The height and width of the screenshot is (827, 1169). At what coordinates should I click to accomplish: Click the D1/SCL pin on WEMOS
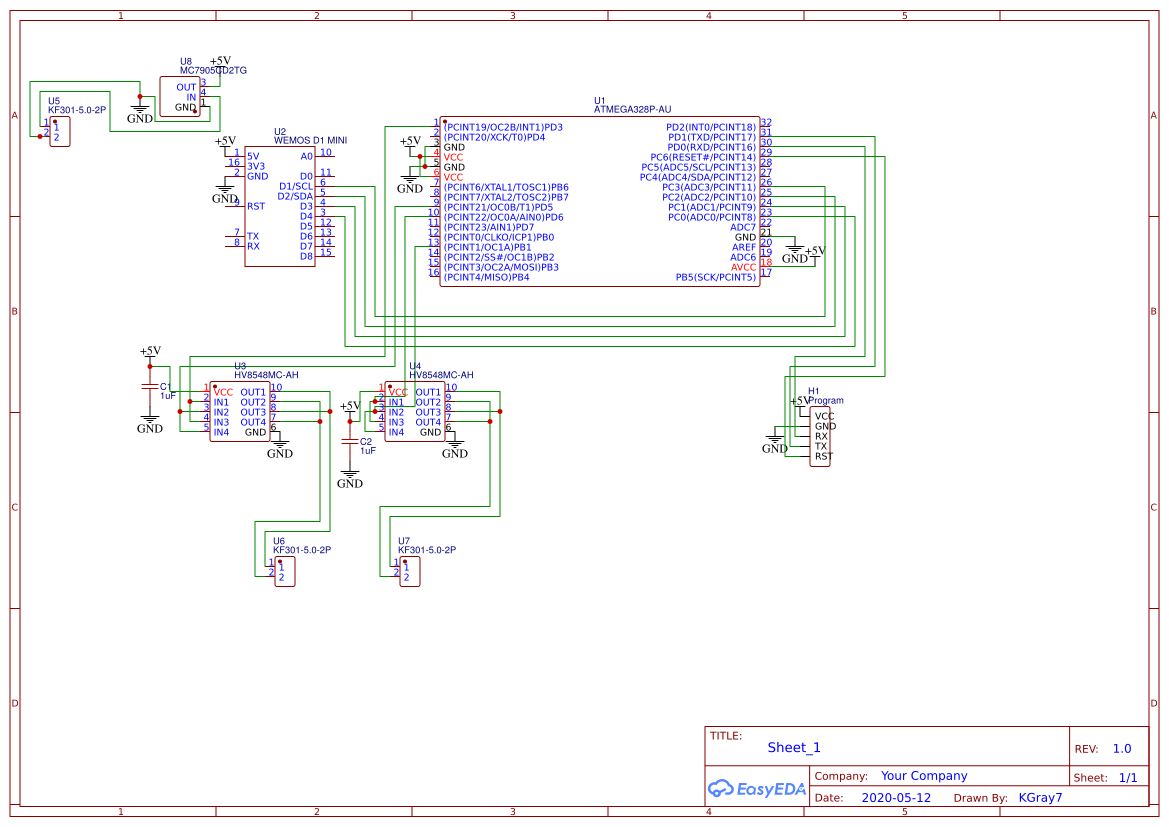[x=295, y=186]
